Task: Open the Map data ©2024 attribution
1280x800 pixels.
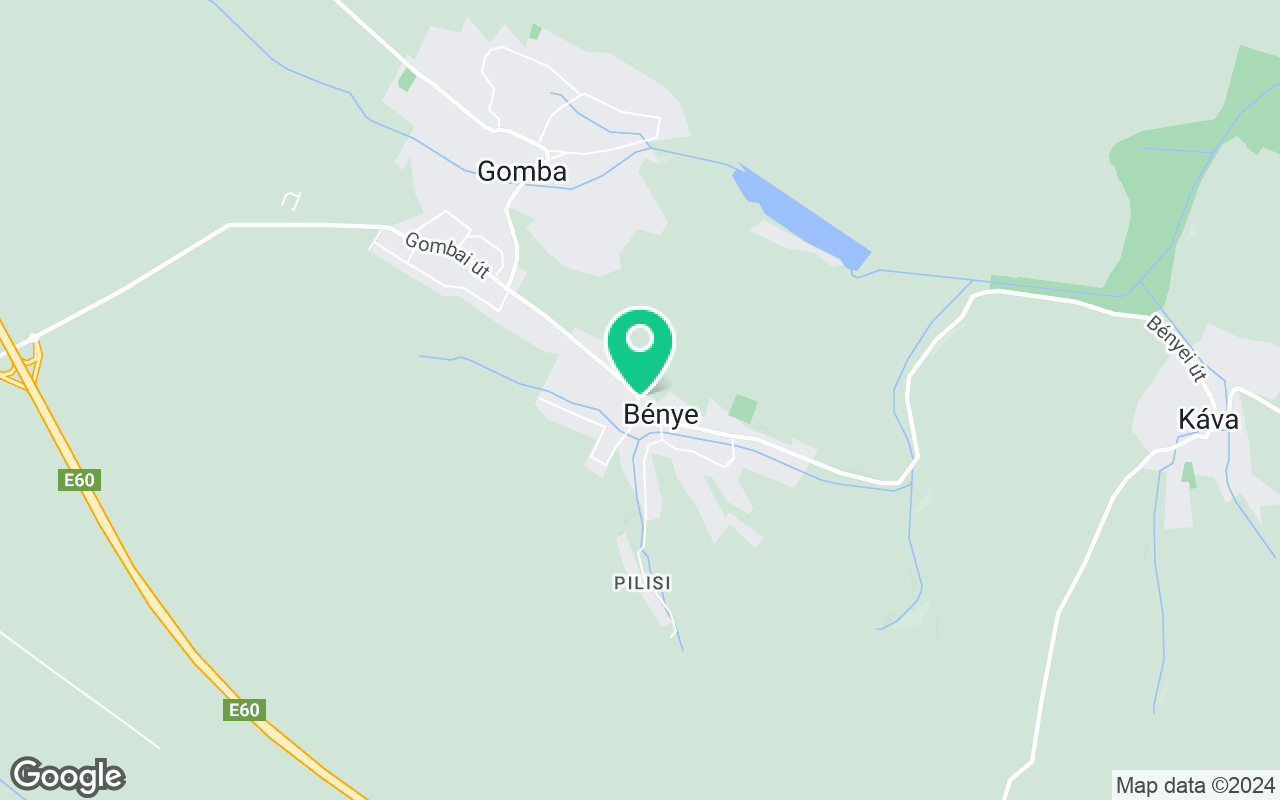Action: tap(1195, 785)
